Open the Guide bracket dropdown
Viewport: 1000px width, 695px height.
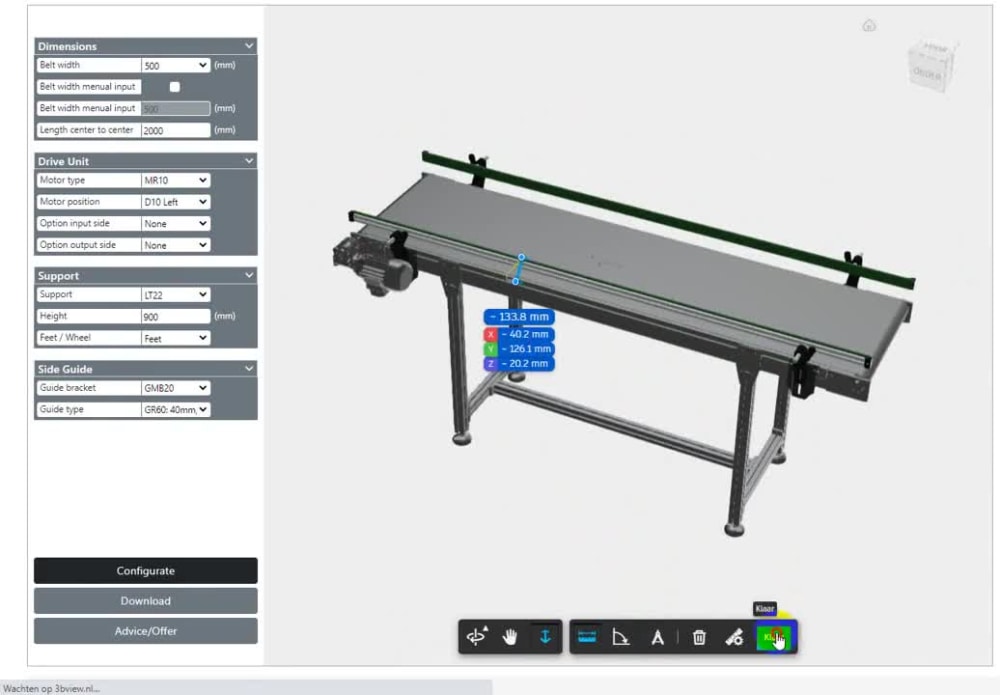(175, 388)
